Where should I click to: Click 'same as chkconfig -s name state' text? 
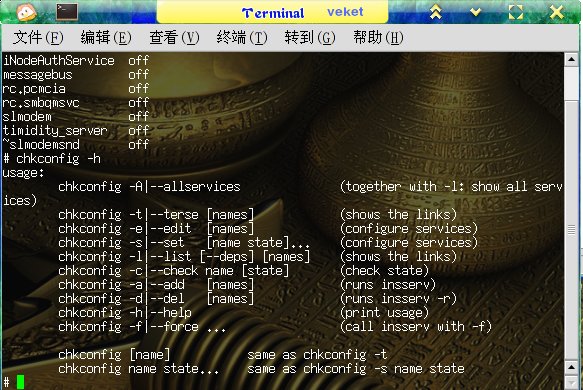click(356, 369)
